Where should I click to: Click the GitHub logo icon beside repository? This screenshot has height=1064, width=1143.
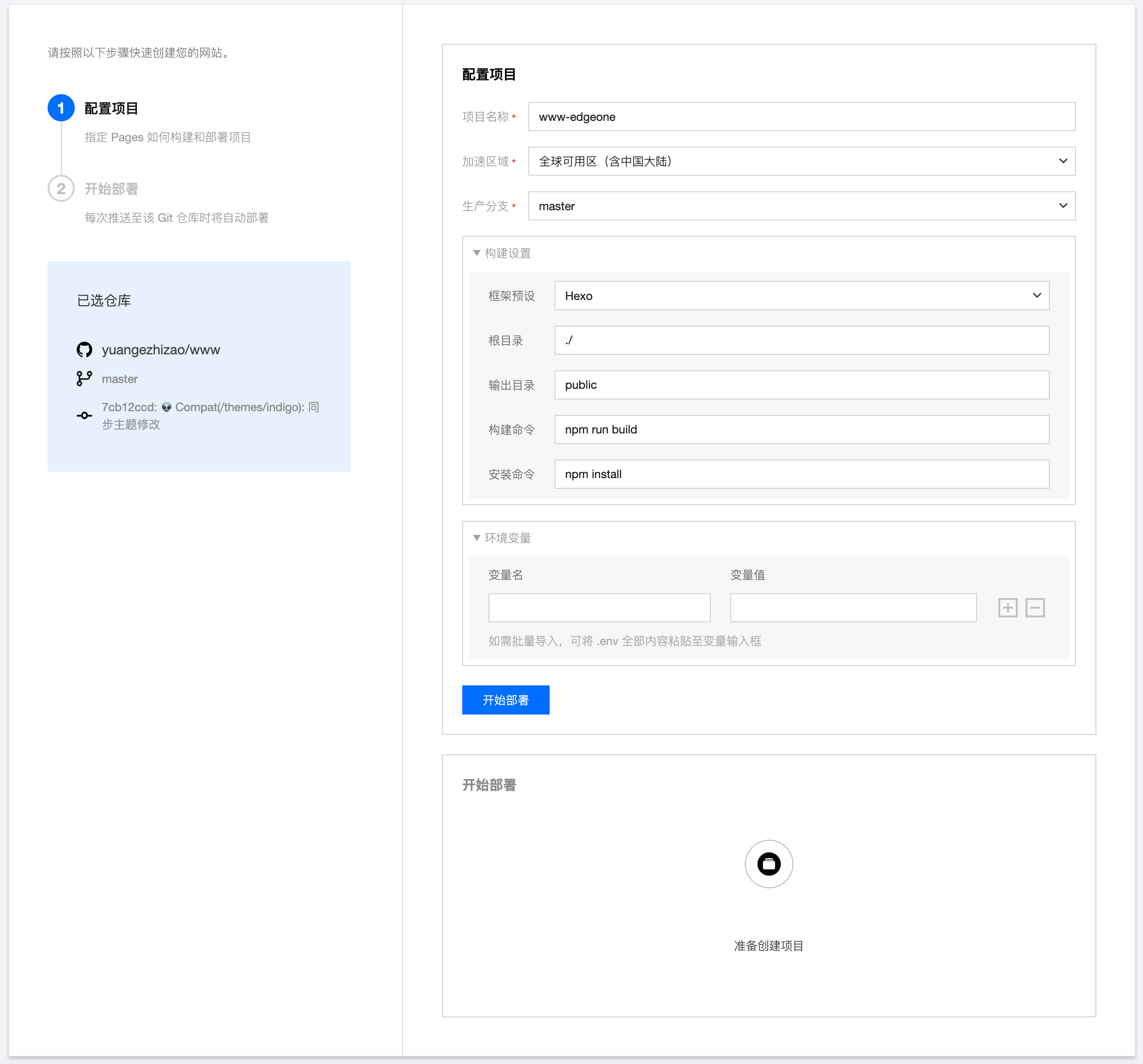[84, 349]
